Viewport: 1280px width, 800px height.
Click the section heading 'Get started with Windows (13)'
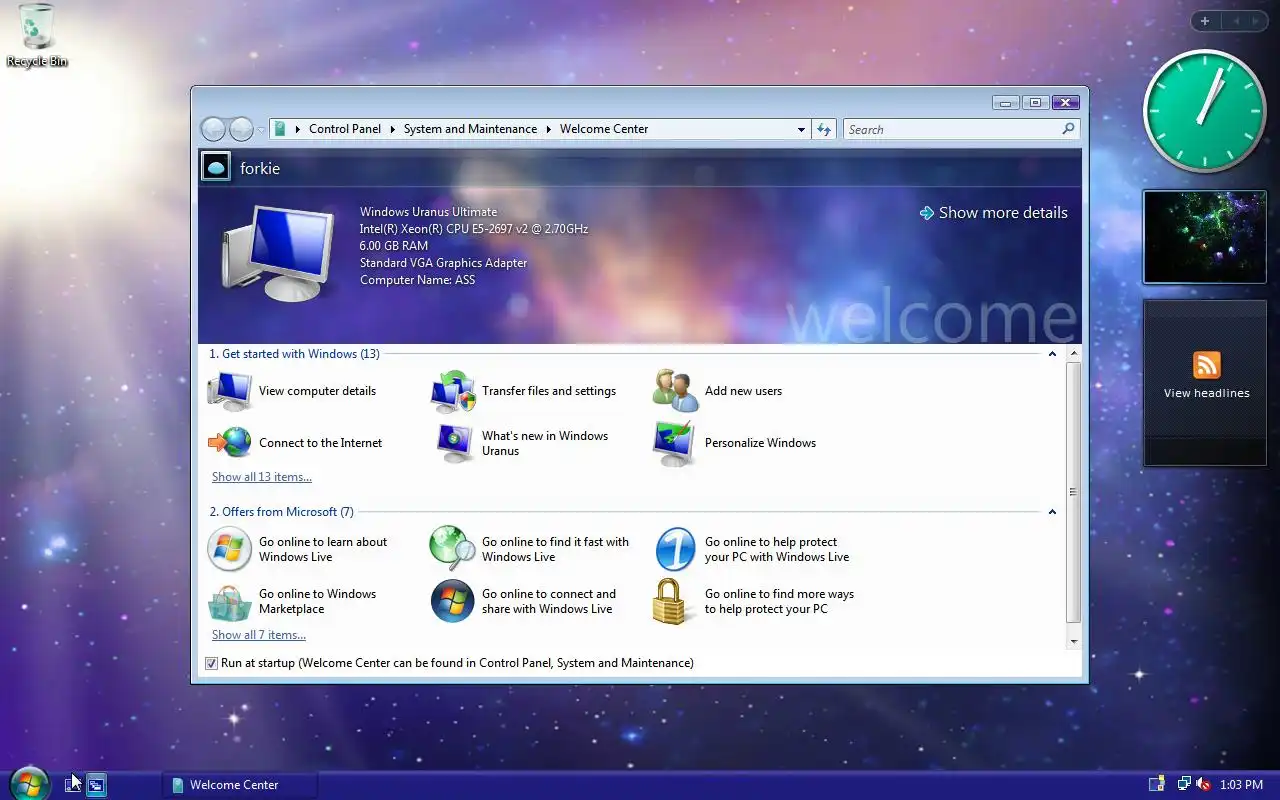(x=294, y=354)
